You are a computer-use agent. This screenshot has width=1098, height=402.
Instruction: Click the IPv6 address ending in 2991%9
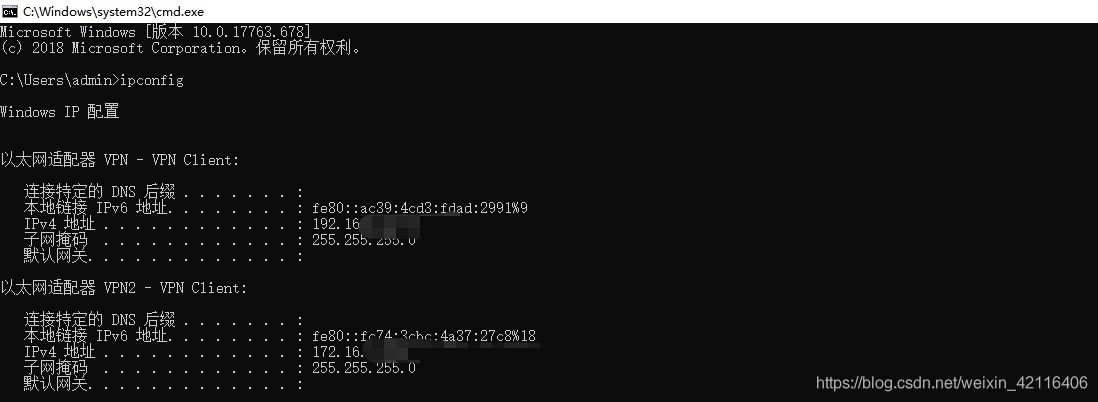420,208
